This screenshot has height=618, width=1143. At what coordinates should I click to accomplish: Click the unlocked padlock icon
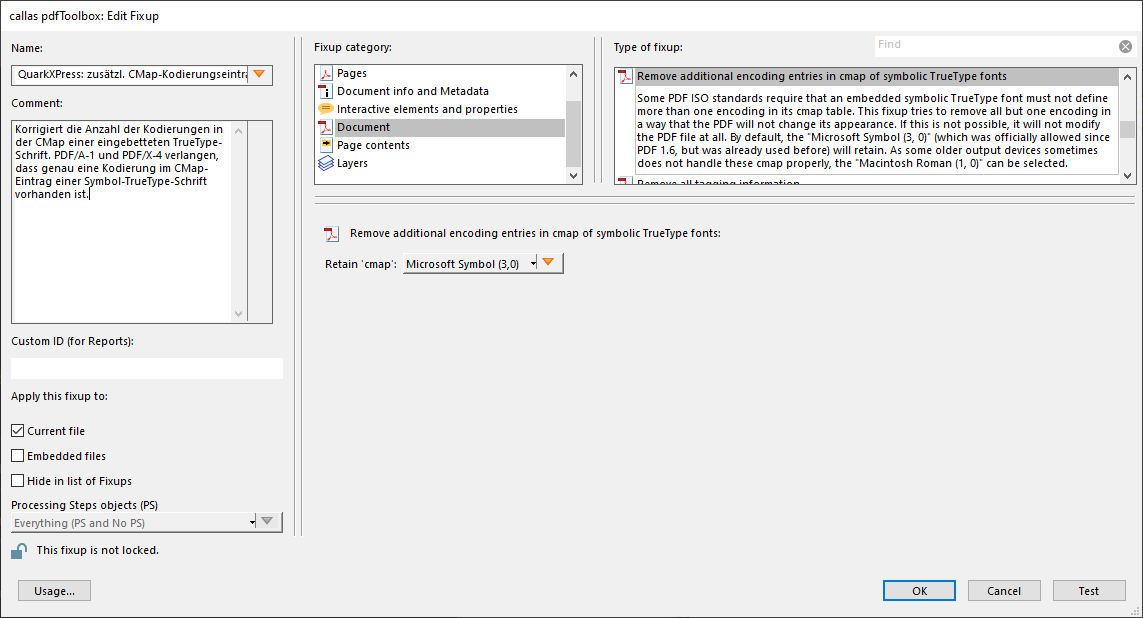coord(19,551)
